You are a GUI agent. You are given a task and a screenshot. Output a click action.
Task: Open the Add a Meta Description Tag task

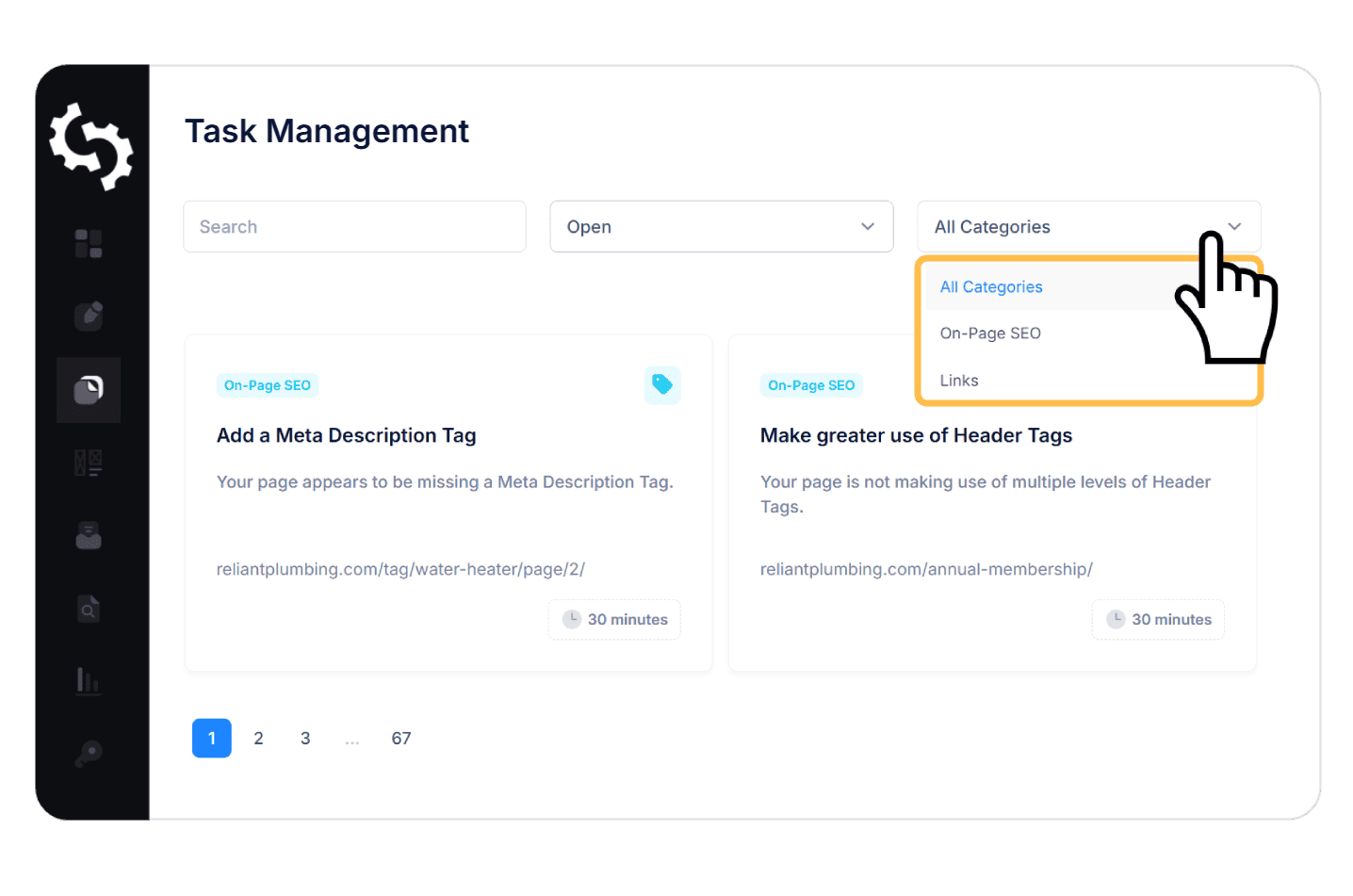347,435
